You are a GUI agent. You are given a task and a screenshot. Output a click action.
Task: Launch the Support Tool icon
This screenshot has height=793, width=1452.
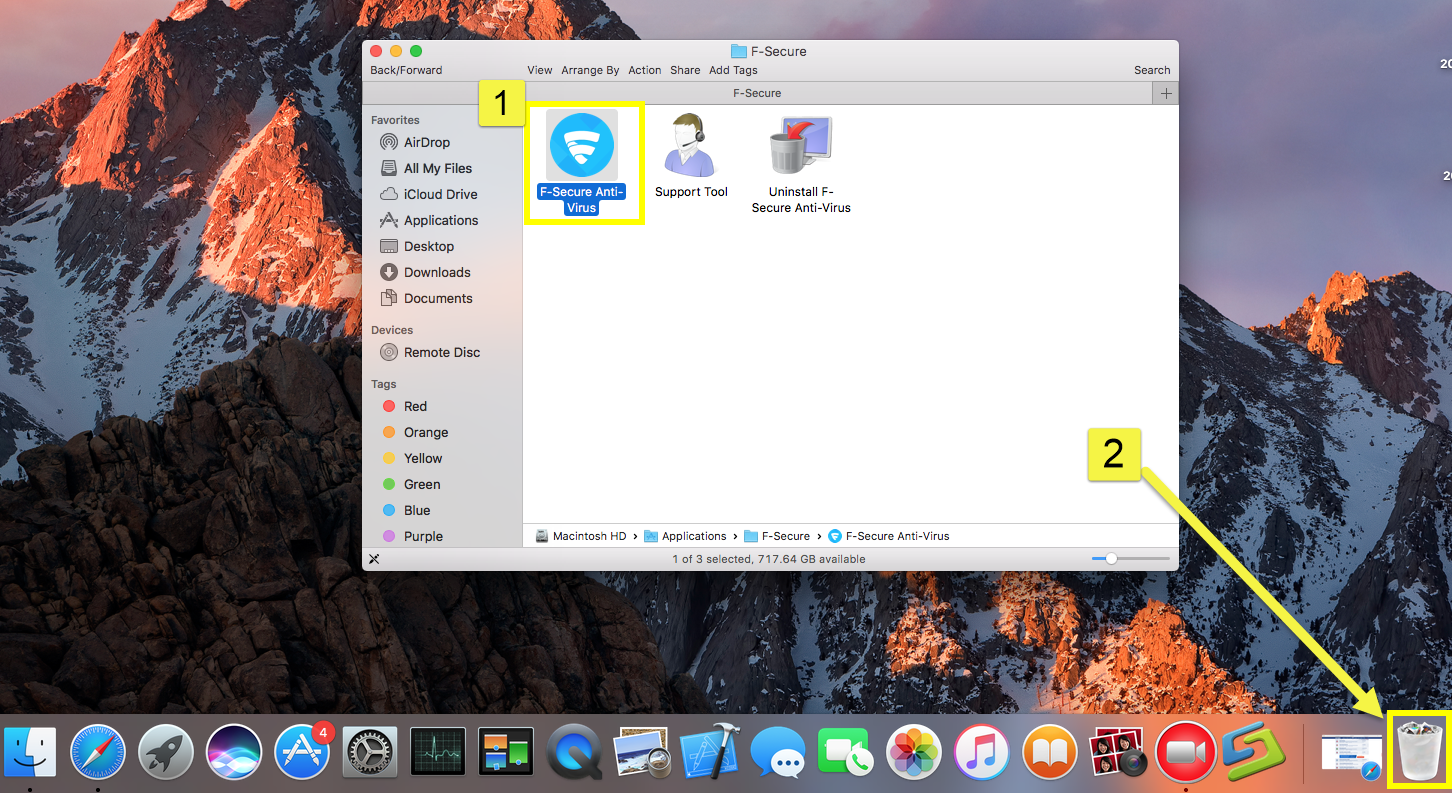pos(691,146)
